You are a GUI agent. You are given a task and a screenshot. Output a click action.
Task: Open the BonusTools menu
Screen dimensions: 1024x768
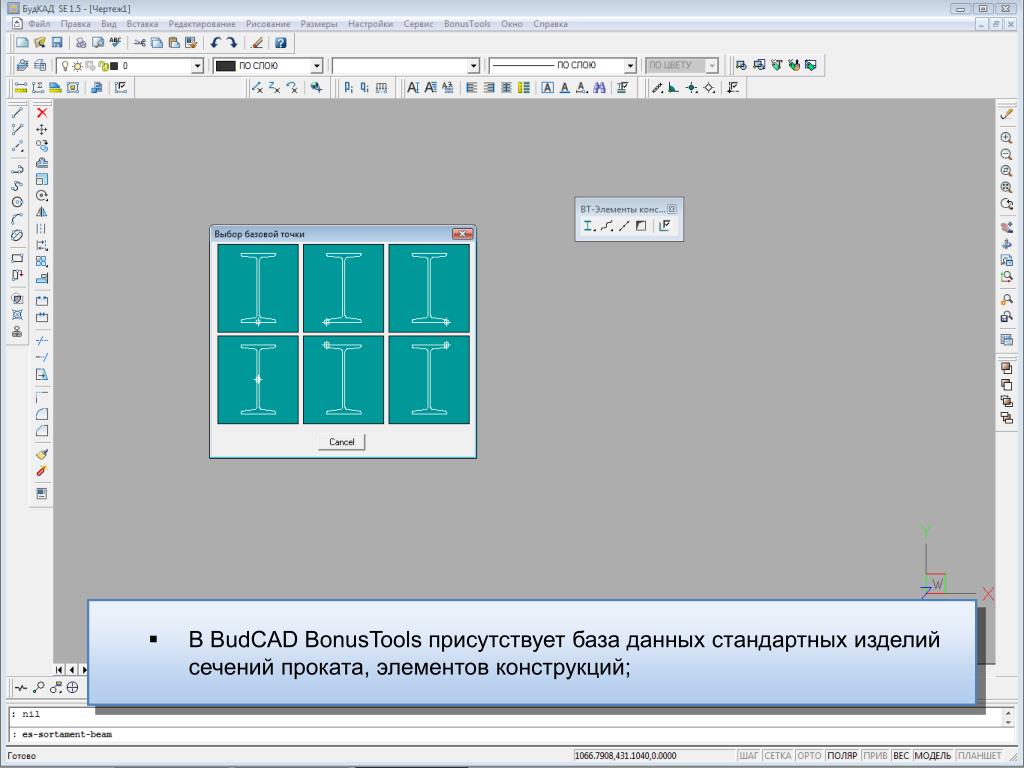pos(467,24)
